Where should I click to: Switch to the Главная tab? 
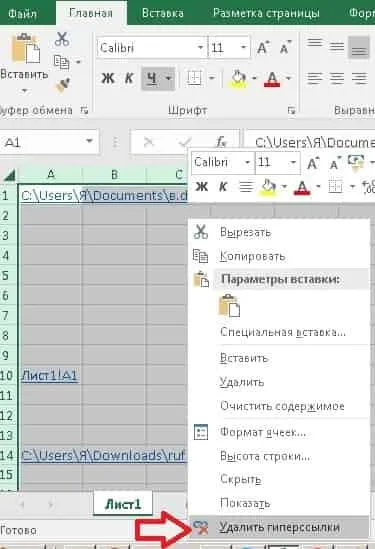pos(91,13)
